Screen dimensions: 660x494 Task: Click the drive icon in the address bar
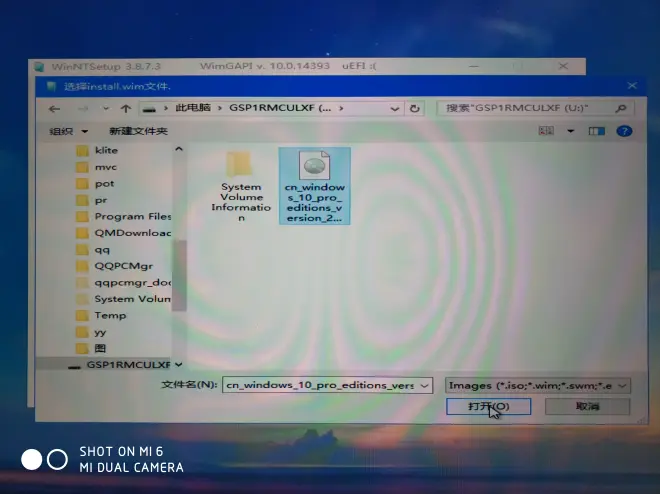pyautogui.click(x=149, y=109)
